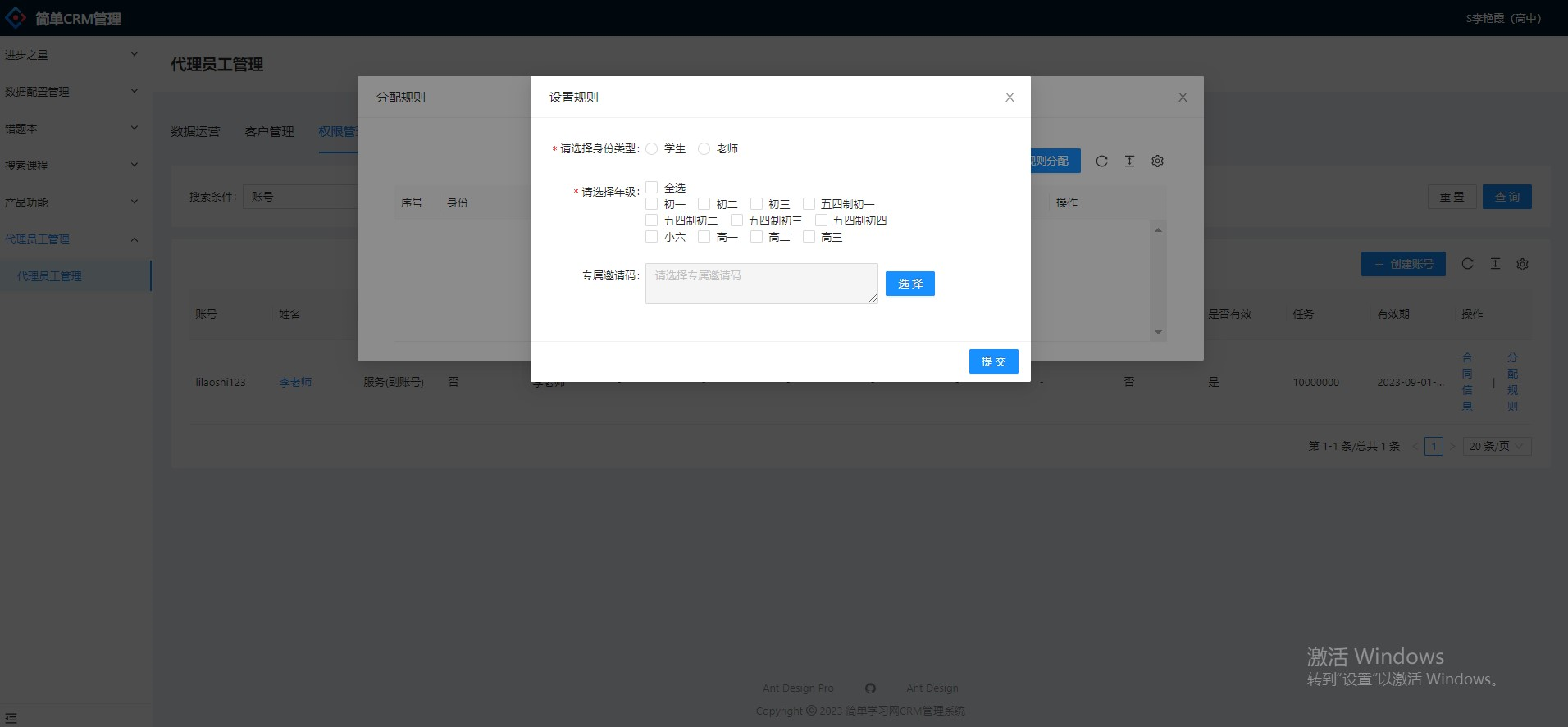1568x727 pixels.
Task: Switch to the 数据运营 tab
Action: pyautogui.click(x=195, y=132)
